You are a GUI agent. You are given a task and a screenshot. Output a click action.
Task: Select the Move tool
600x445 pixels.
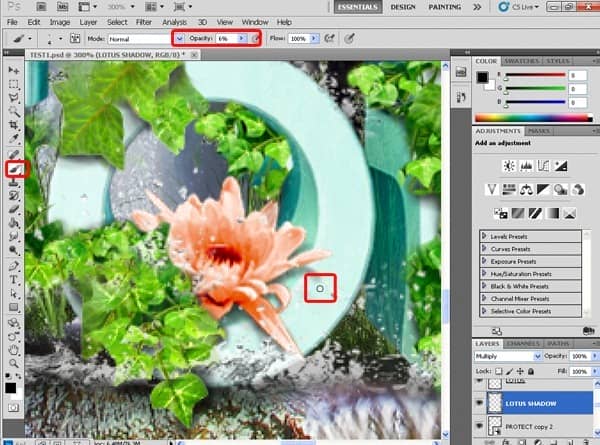point(14,70)
